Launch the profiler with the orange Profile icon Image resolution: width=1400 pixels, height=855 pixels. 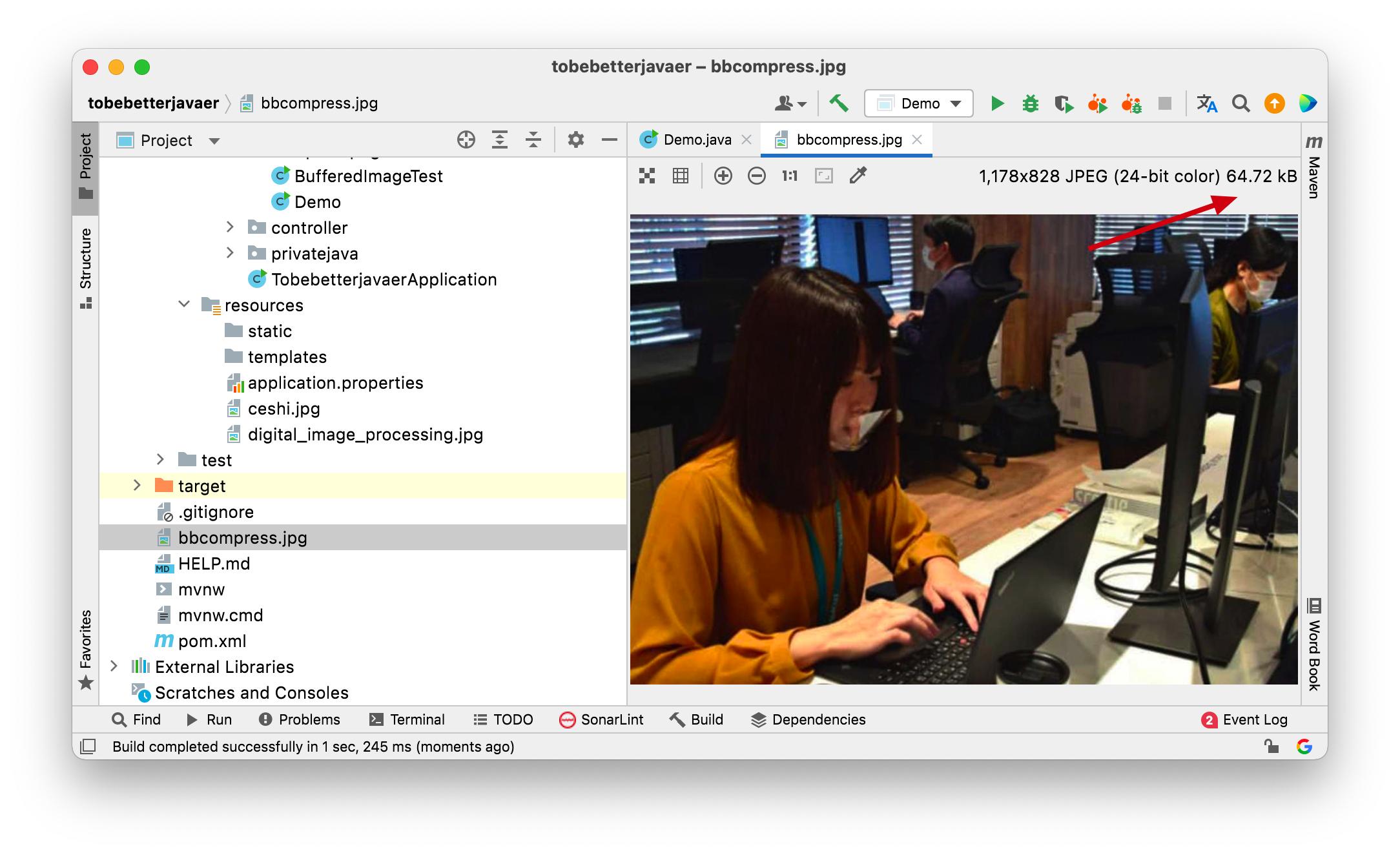(x=1098, y=103)
